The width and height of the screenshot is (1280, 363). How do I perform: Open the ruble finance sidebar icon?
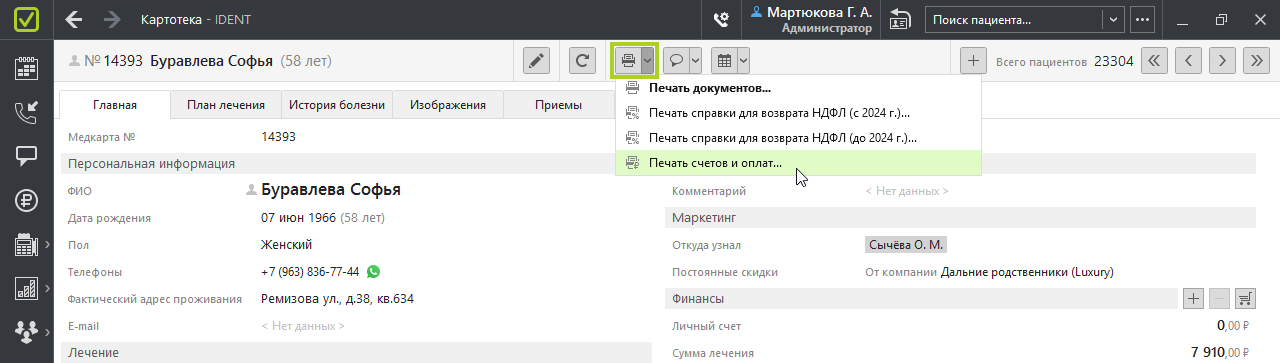27,200
